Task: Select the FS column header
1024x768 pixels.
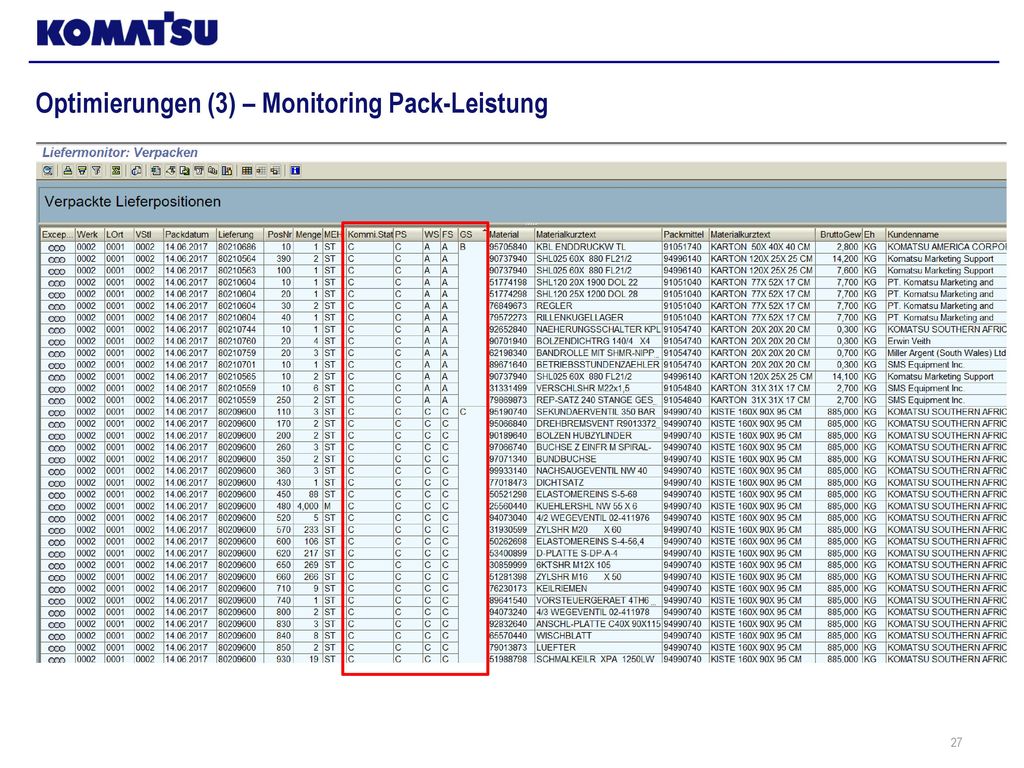Action: pyautogui.click(x=449, y=234)
